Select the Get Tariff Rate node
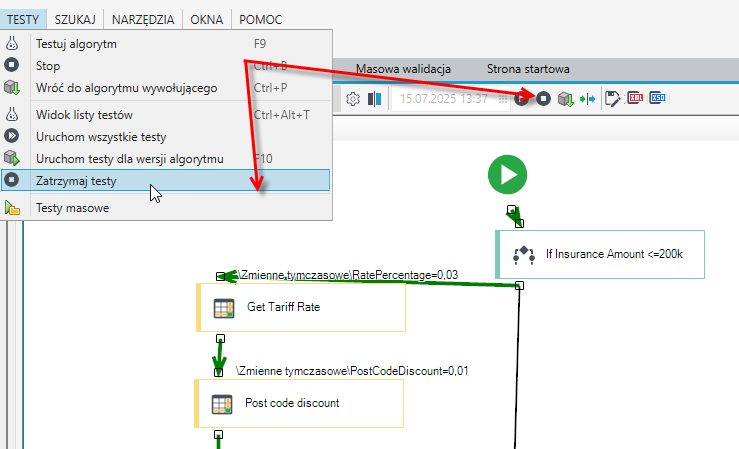This screenshot has width=739, height=449. (x=301, y=307)
